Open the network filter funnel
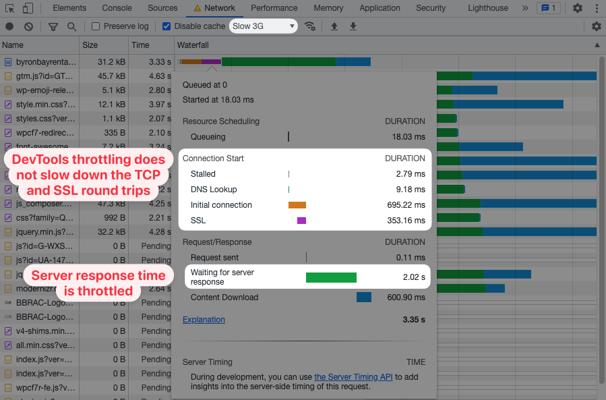606x400 pixels. coord(52,26)
